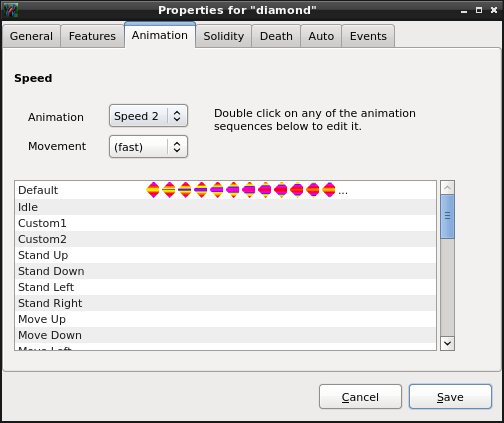Open the Solidity tab

point(224,36)
